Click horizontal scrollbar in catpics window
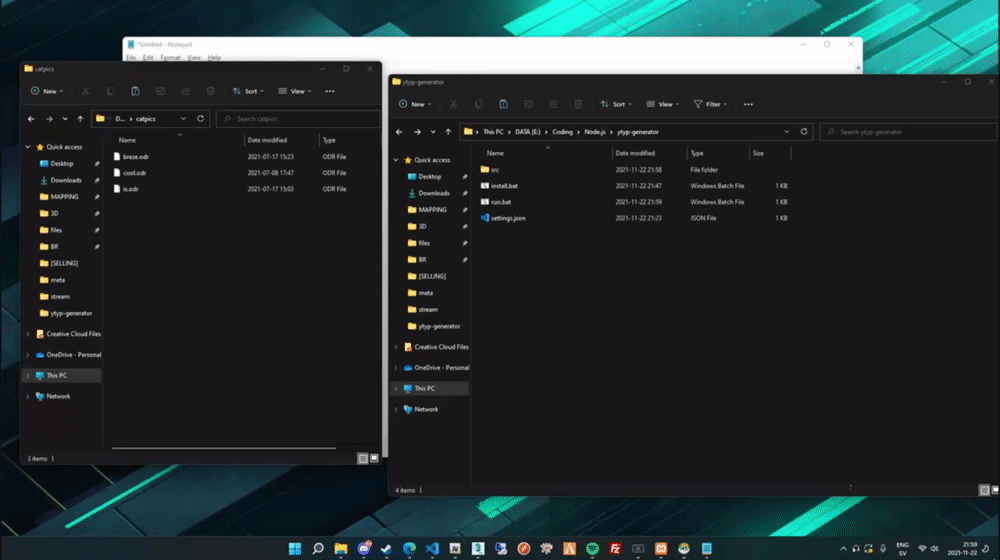Screen dimensions: 1000x560 (224, 448)
